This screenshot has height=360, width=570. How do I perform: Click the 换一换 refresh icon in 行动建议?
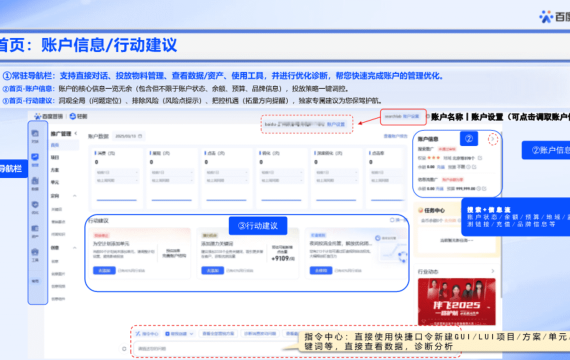(x=392, y=220)
